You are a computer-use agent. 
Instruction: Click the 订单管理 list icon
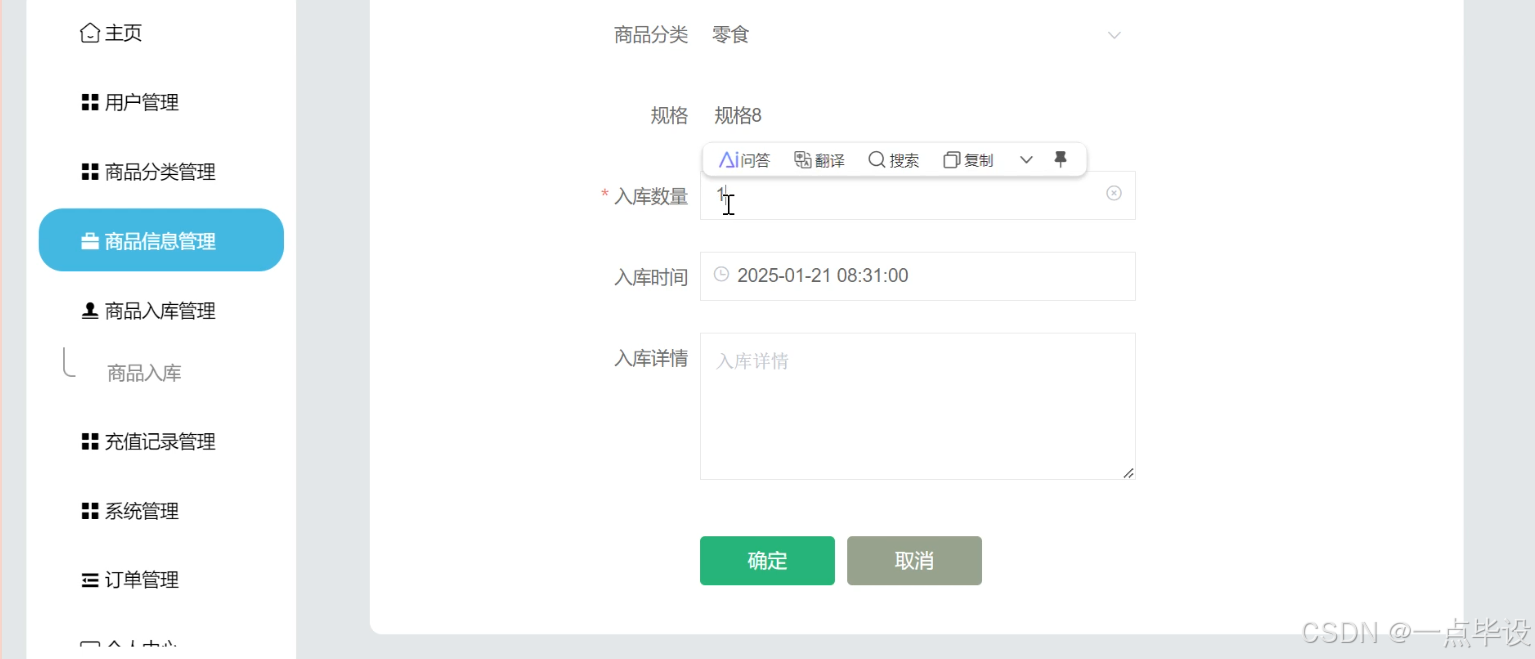pyautogui.click(x=88, y=580)
